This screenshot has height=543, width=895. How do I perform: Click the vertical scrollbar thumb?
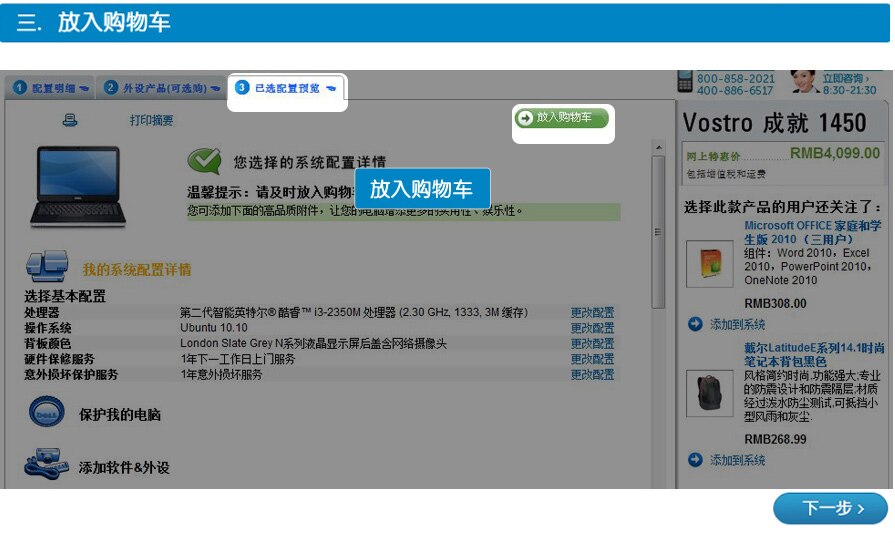pyautogui.click(x=659, y=232)
